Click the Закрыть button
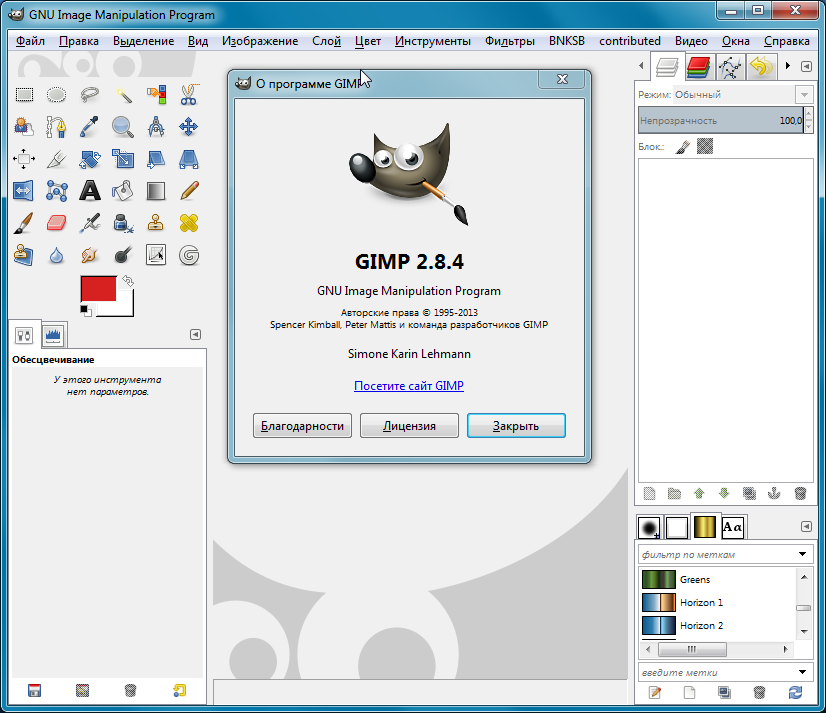Viewport: 826px width, 713px height. [516, 426]
